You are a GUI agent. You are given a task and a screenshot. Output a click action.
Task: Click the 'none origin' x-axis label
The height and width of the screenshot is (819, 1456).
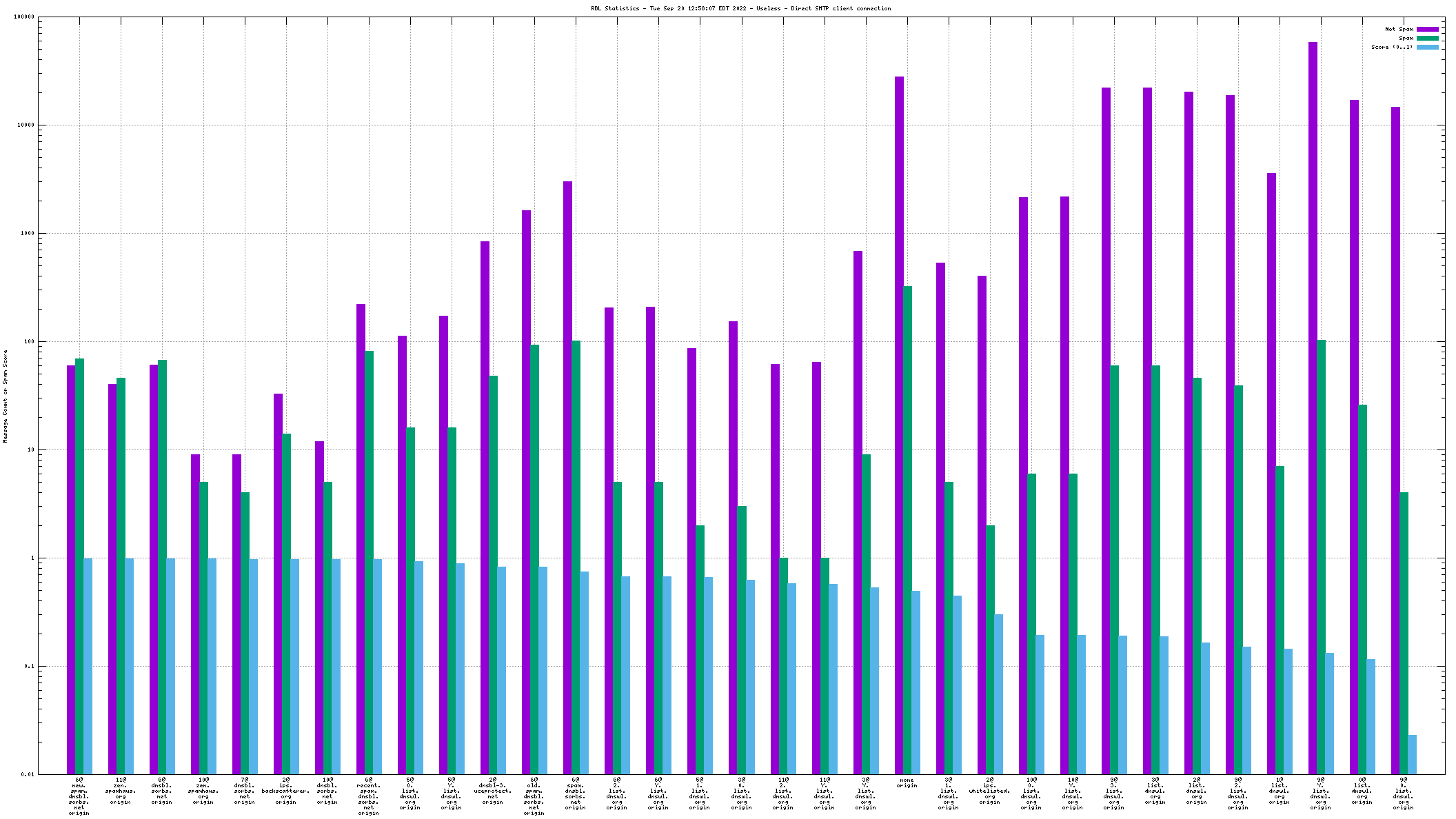(x=907, y=783)
